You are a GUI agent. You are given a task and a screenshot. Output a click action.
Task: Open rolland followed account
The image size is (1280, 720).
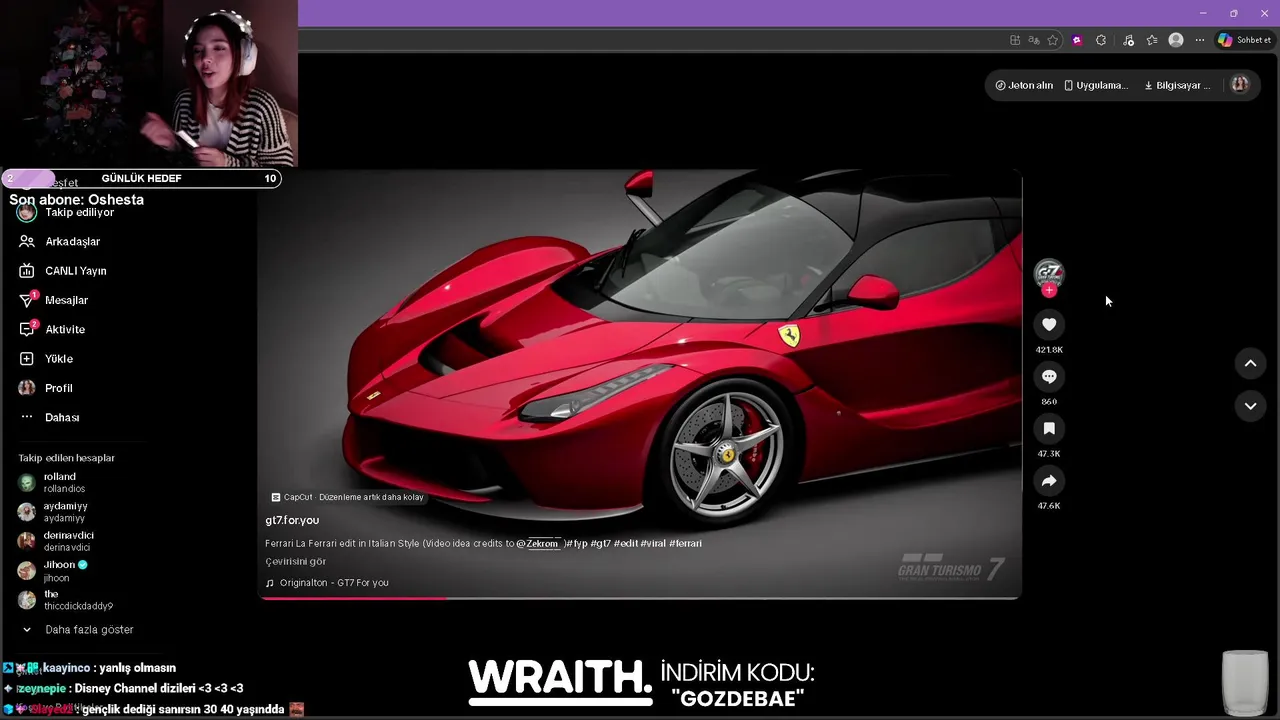[x=52, y=483]
